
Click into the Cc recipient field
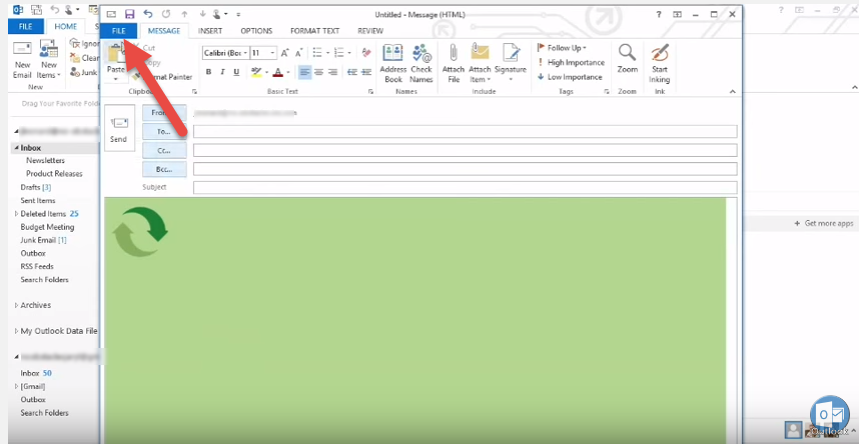[465, 150]
